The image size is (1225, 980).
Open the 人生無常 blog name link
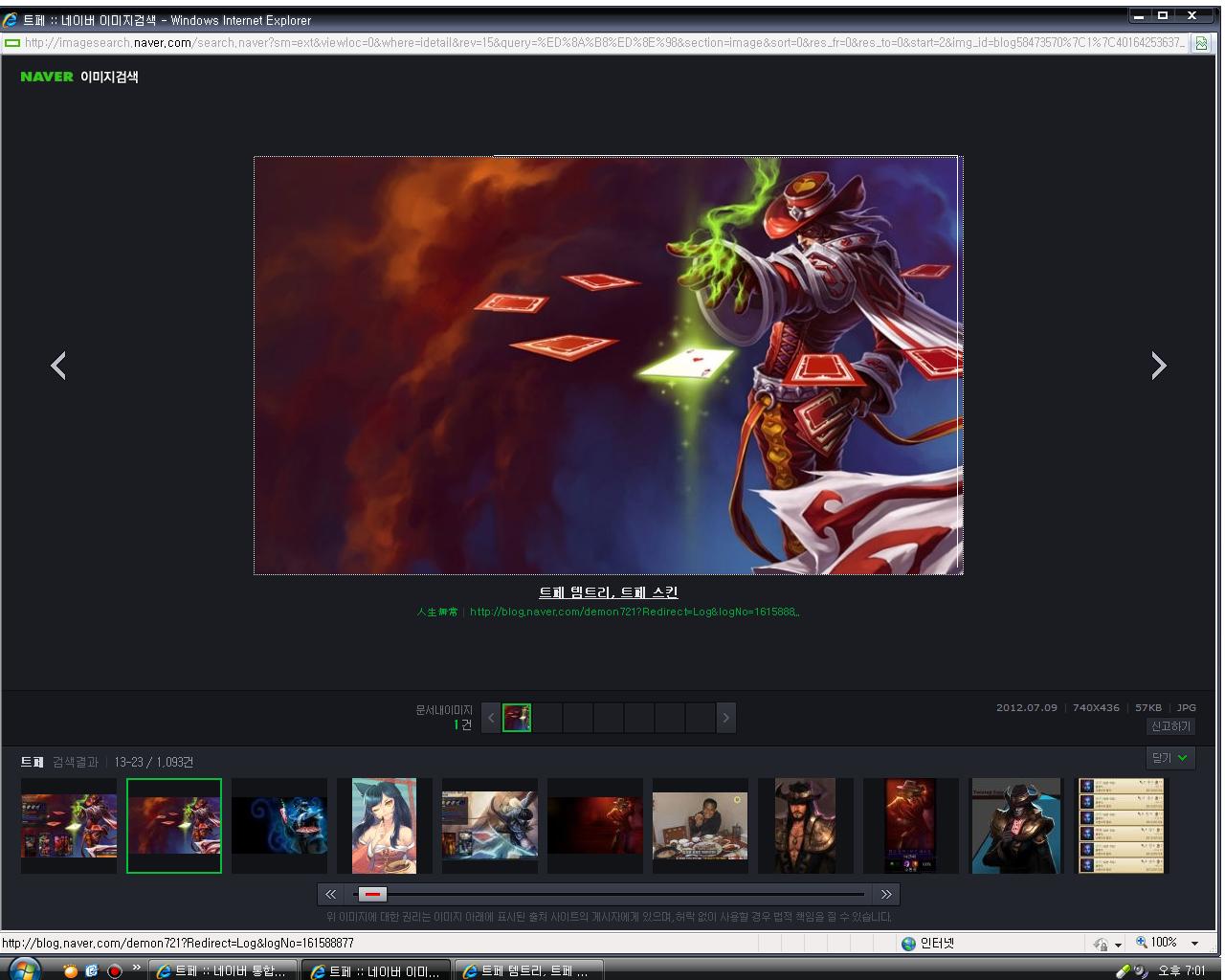pyautogui.click(x=437, y=612)
